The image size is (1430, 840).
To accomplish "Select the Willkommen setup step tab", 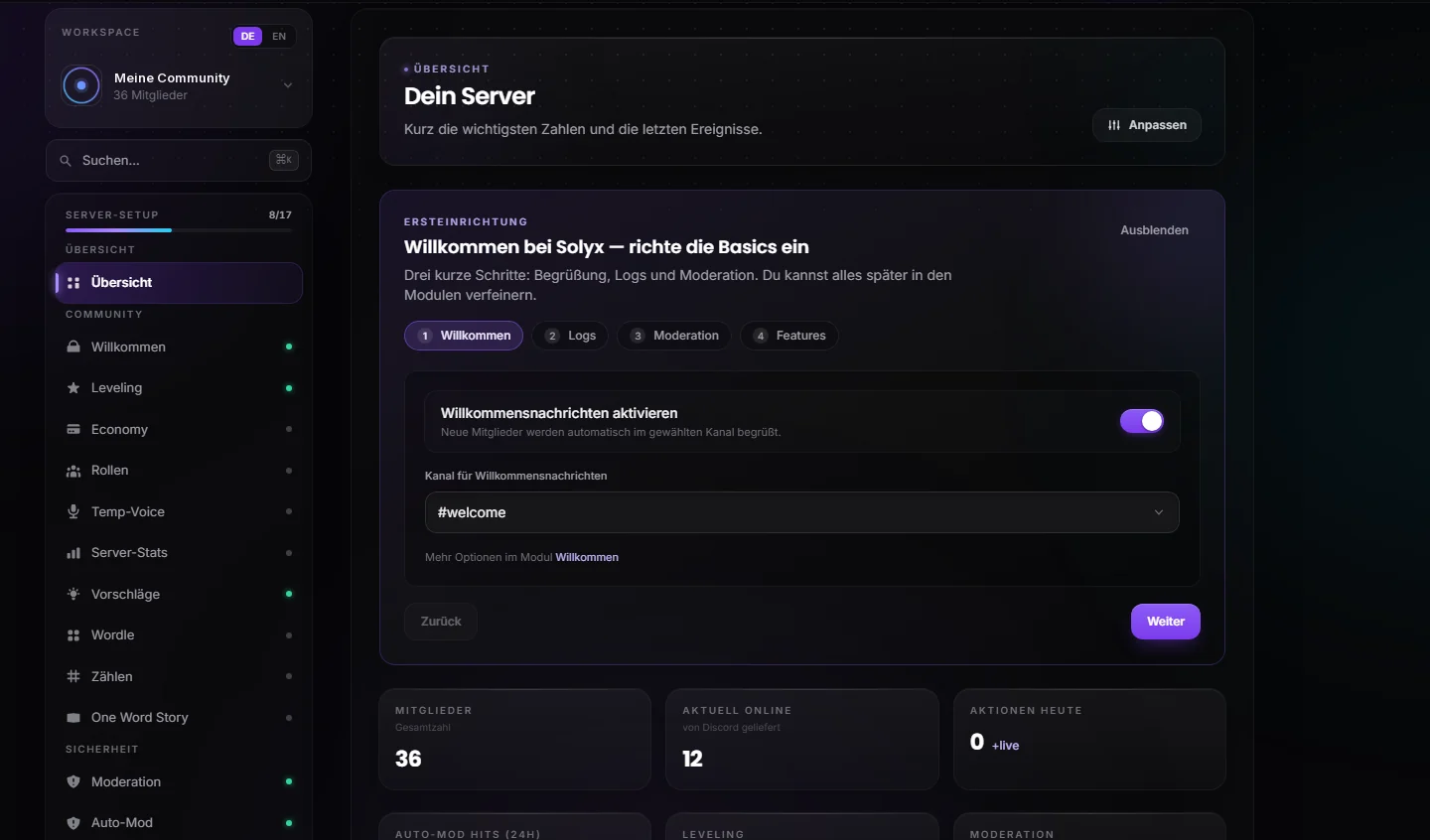I will [464, 336].
